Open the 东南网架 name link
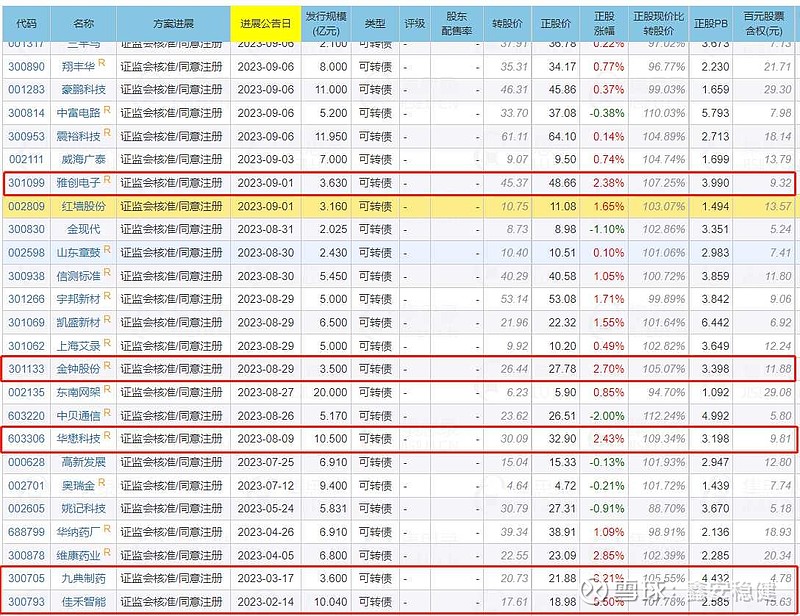The width and height of the screenshot is (800, 616). tap(79, 392)
